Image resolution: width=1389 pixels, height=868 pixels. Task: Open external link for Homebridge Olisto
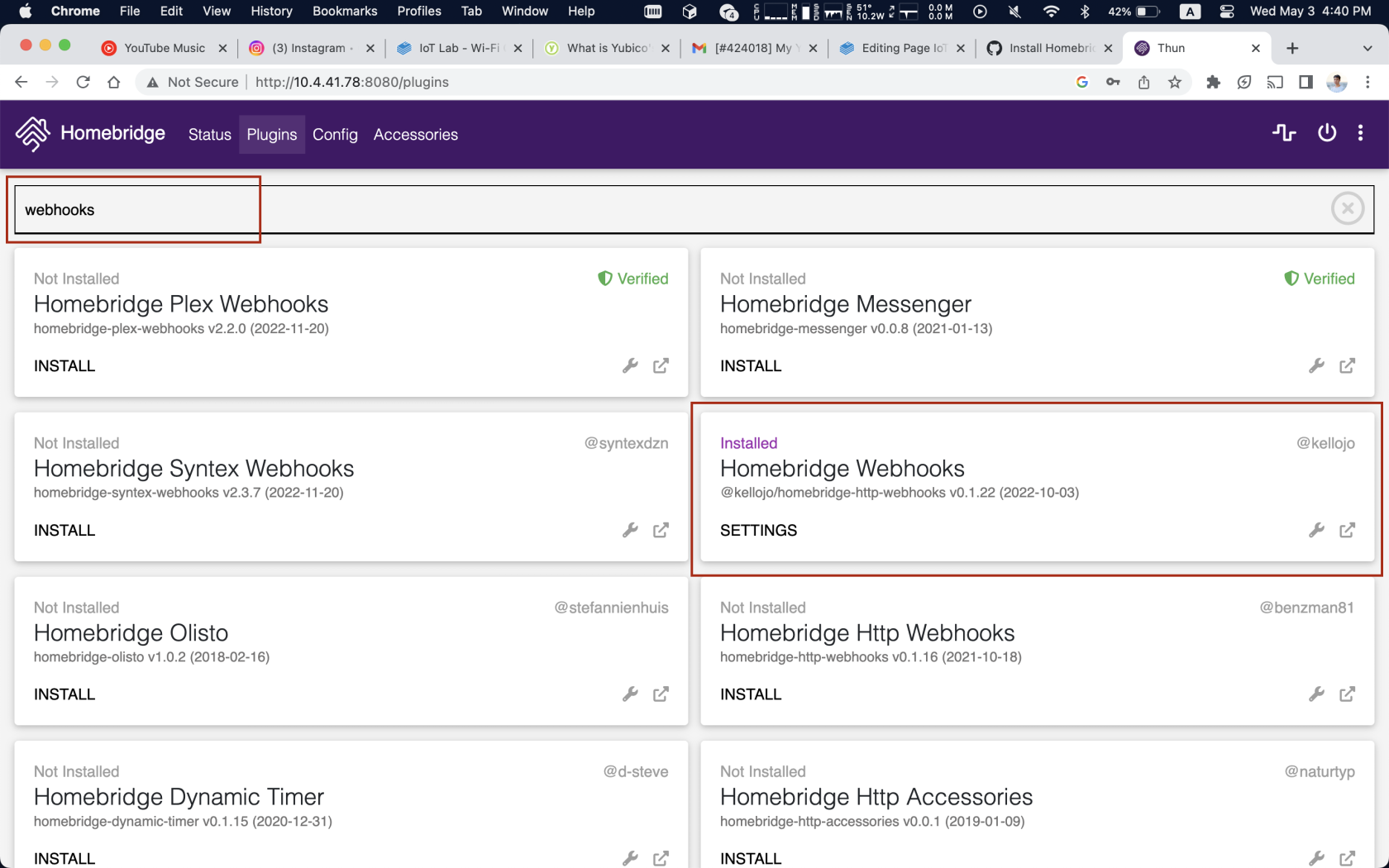coord(661,694)
